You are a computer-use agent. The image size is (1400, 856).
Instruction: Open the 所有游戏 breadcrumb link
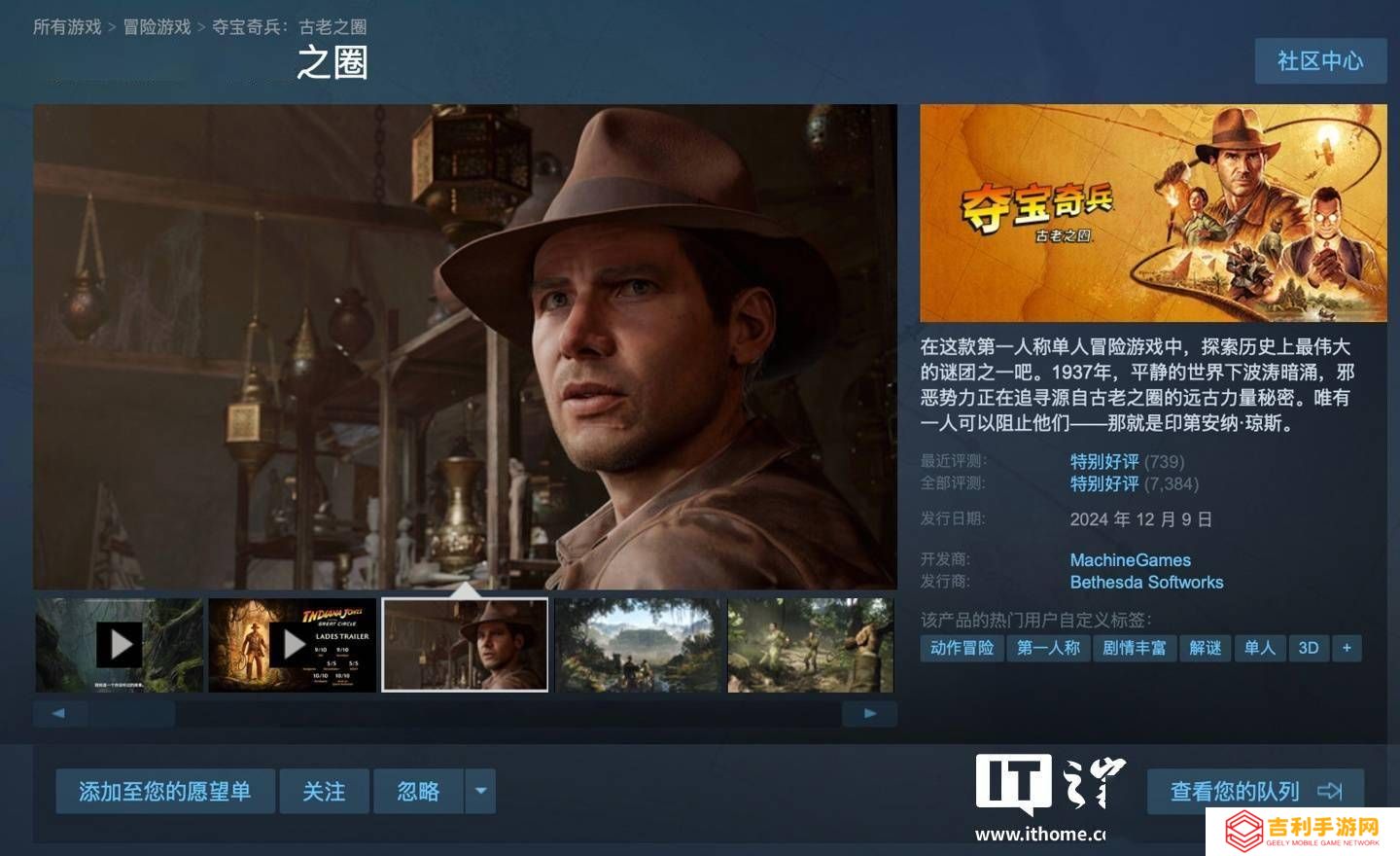click(x=67, y=26)
